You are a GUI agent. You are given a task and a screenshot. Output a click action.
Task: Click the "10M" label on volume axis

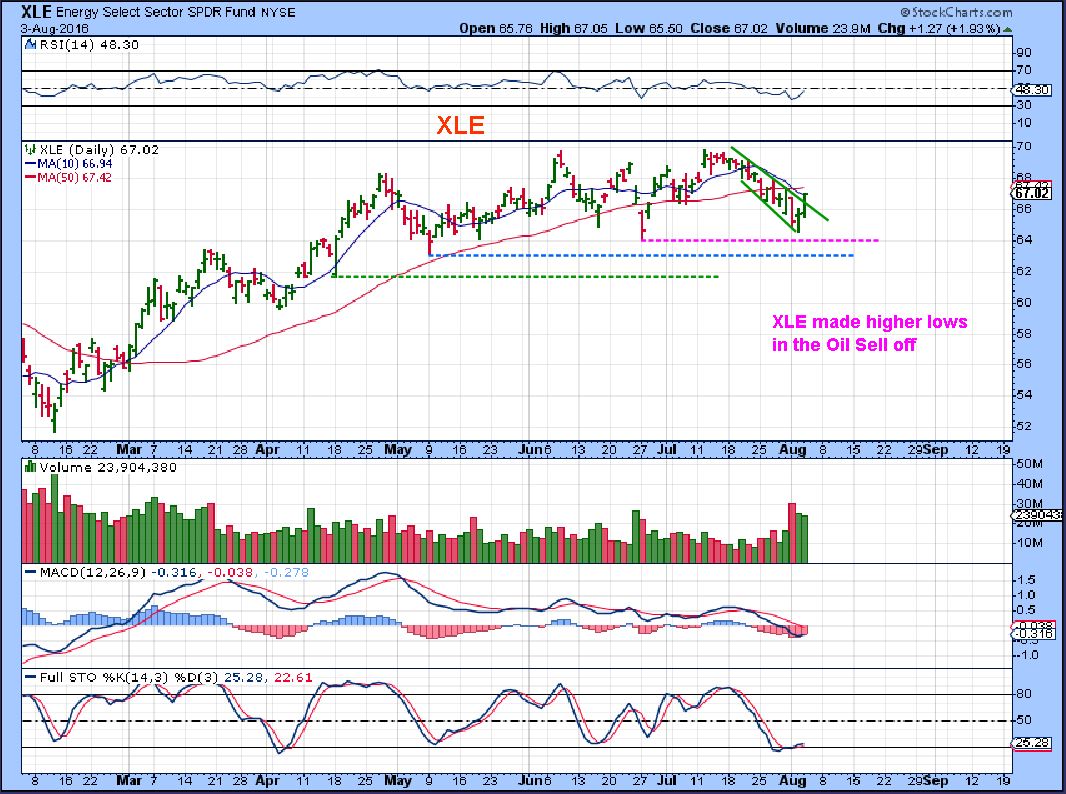coord(1030,542)
